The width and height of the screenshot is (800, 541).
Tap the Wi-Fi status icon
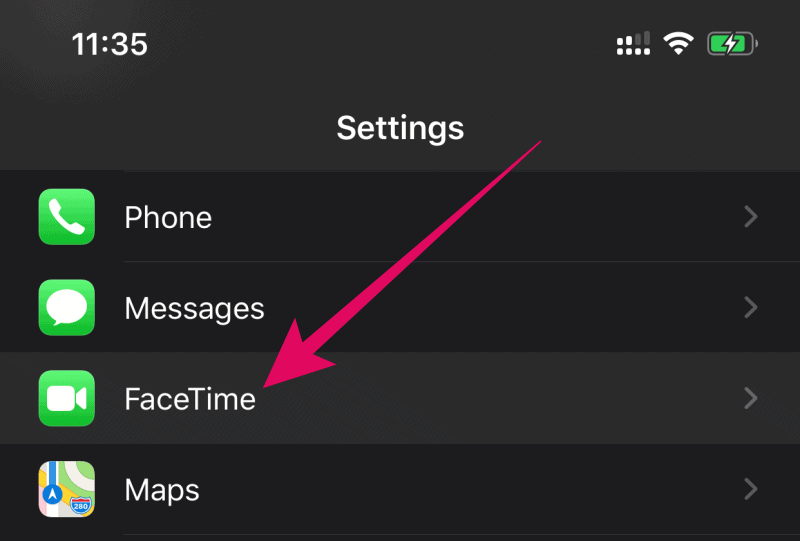678,43
